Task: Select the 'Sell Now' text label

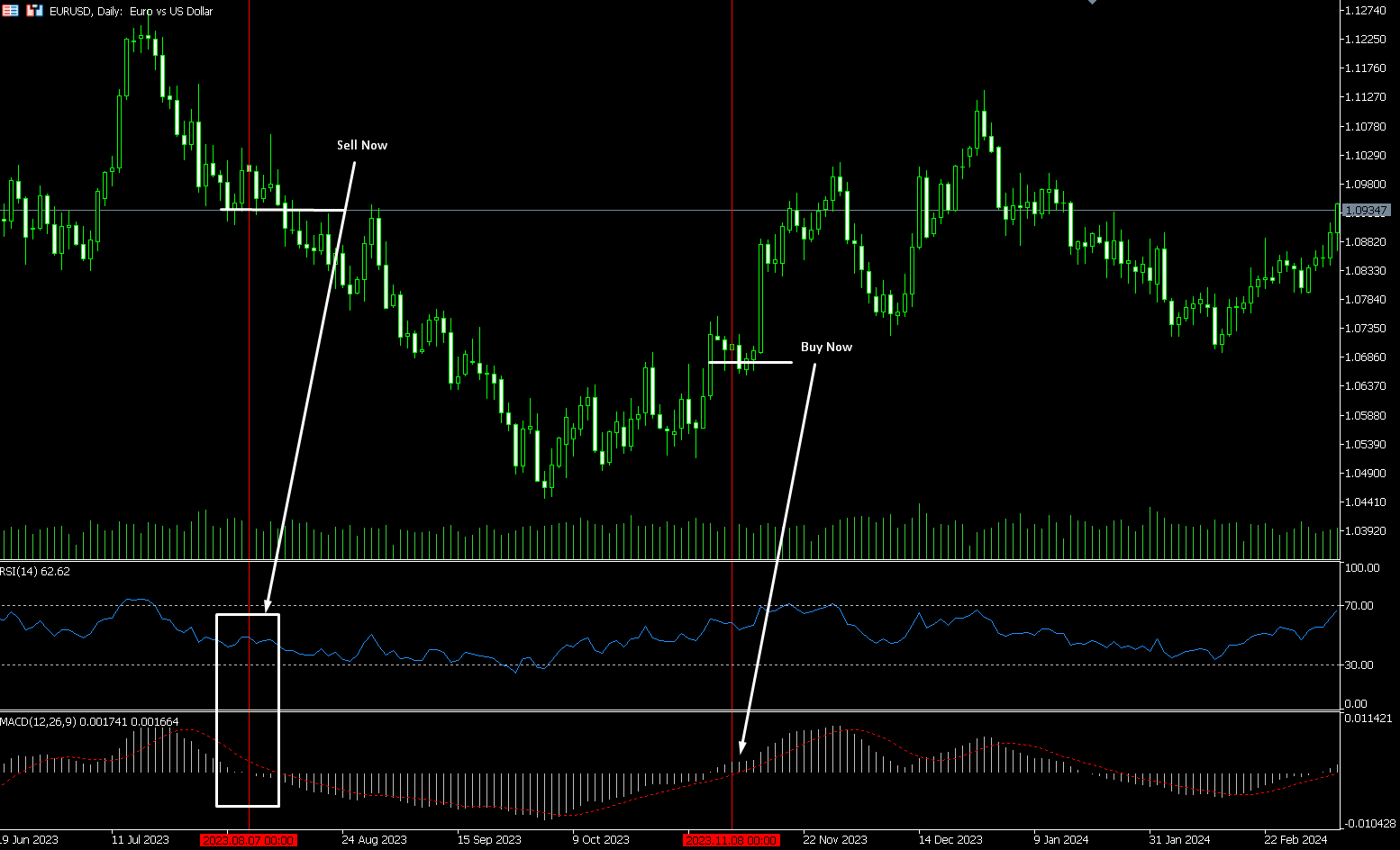Action: tap(361, 145)
